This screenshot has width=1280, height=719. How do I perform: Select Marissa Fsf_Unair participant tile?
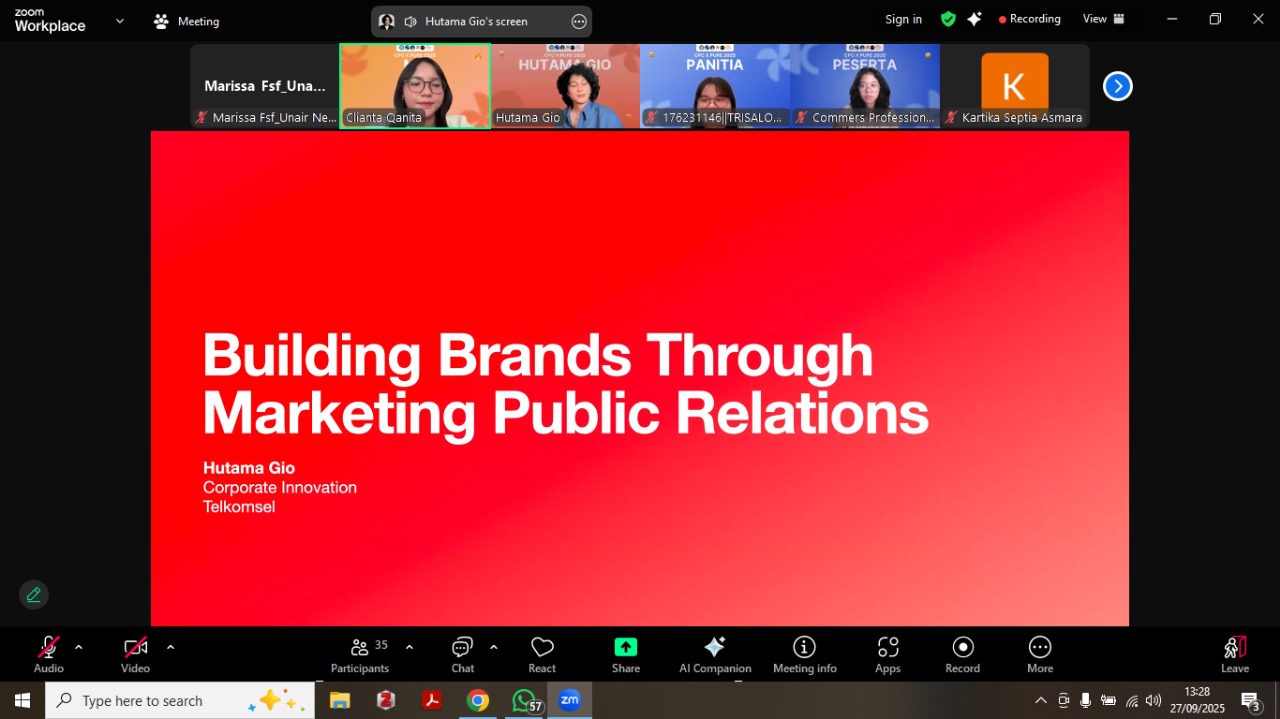[265, 86]
